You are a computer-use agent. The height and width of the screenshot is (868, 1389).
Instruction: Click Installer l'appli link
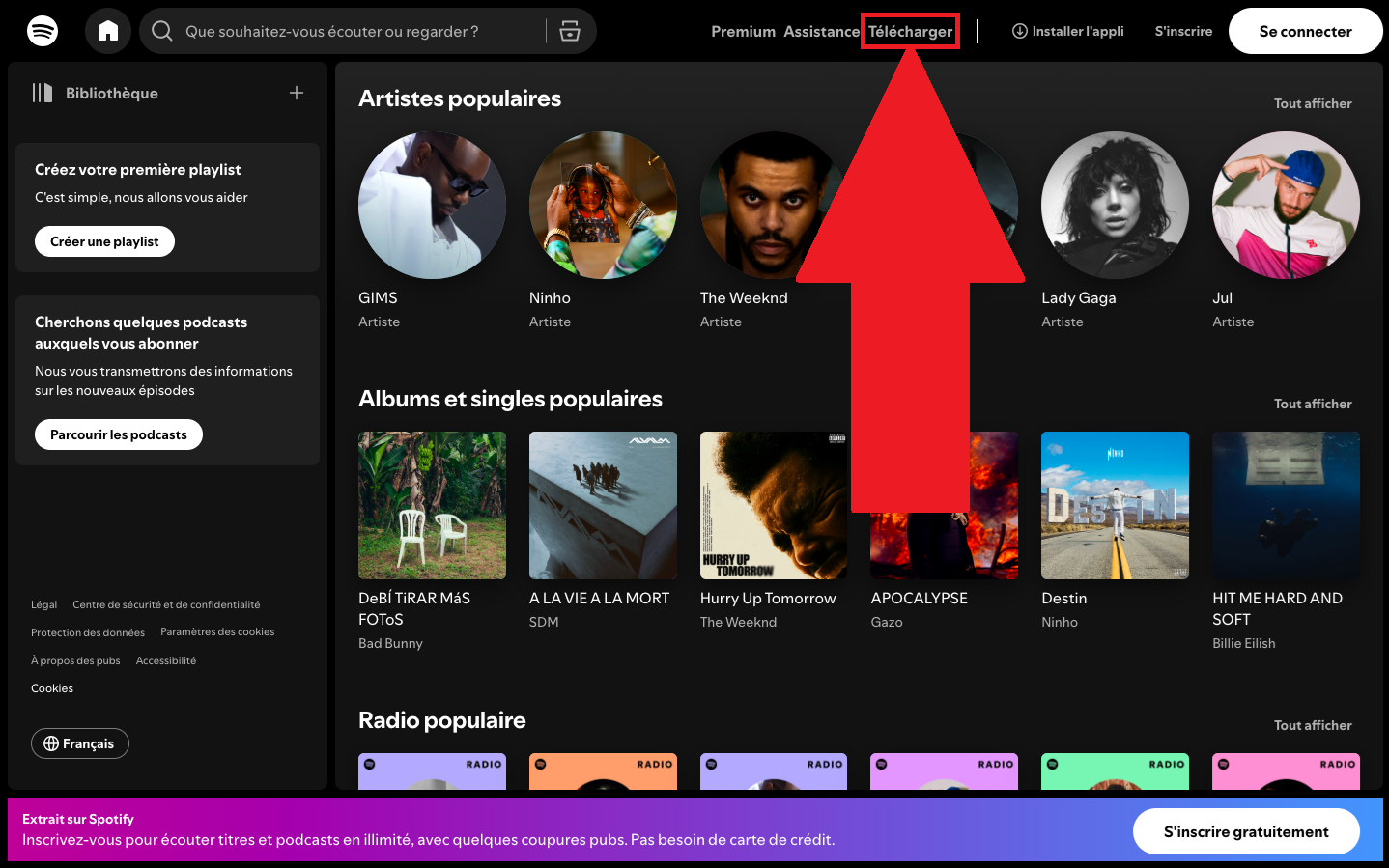pyautogui.click(x=1068, y=31)
